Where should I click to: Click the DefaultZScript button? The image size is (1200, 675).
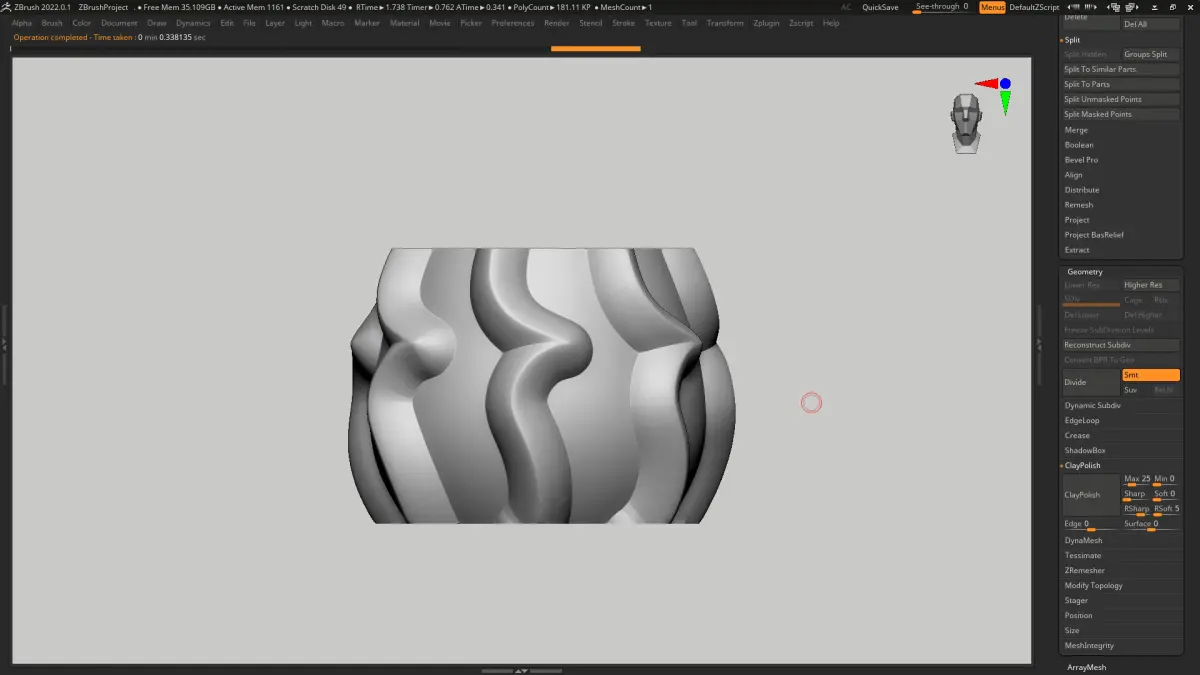(x=1034, y=7)
